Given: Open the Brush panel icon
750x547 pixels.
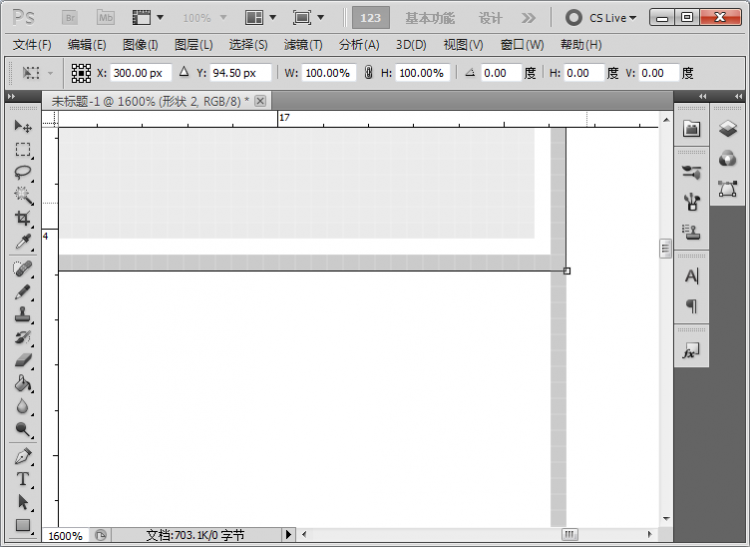Looking at the screenshot, I should click(692, 202).
